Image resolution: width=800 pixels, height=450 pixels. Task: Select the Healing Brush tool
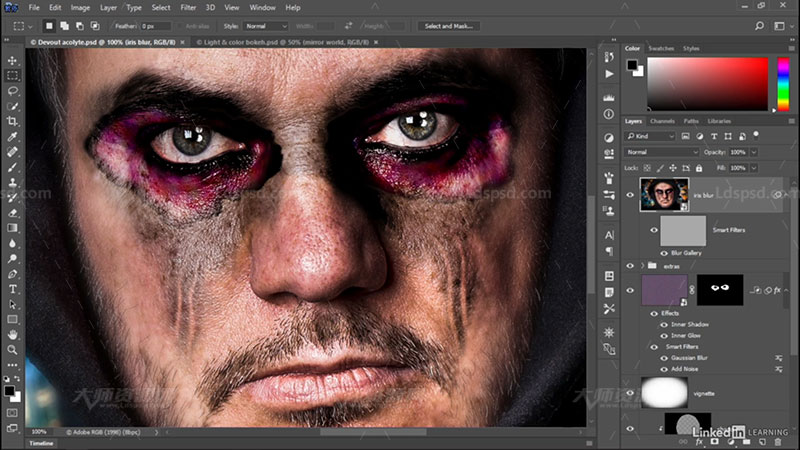[12, 152]
